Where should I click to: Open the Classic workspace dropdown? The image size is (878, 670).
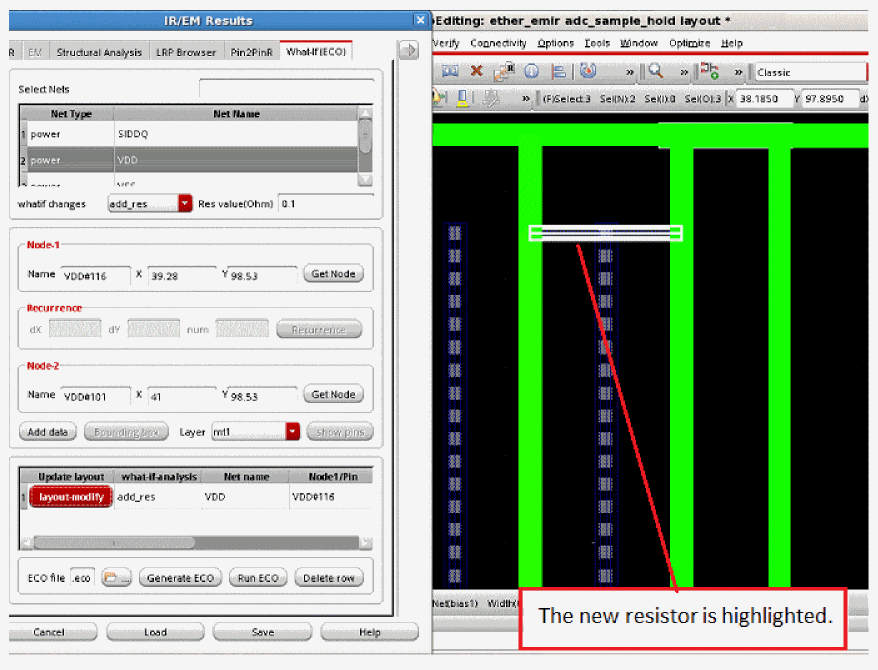[810, 72]
